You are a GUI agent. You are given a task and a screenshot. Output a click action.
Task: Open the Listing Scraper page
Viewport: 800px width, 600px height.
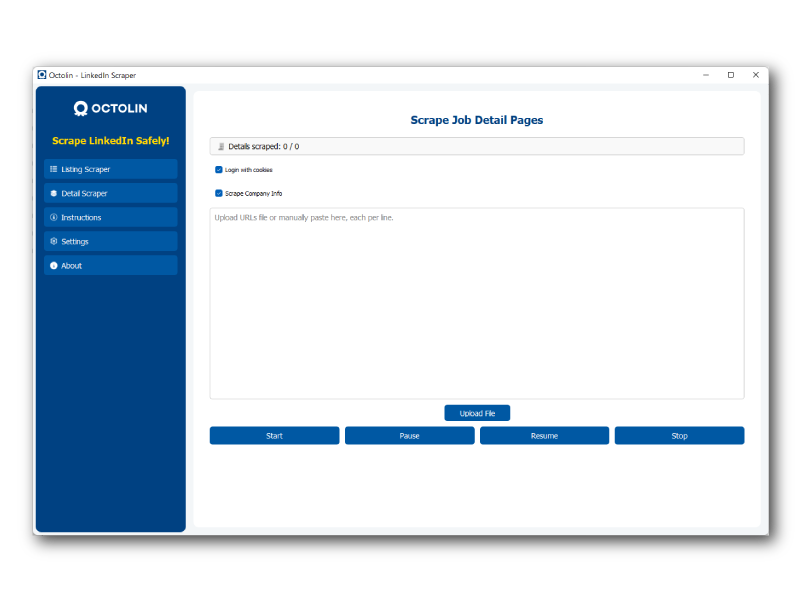(111, 169)
